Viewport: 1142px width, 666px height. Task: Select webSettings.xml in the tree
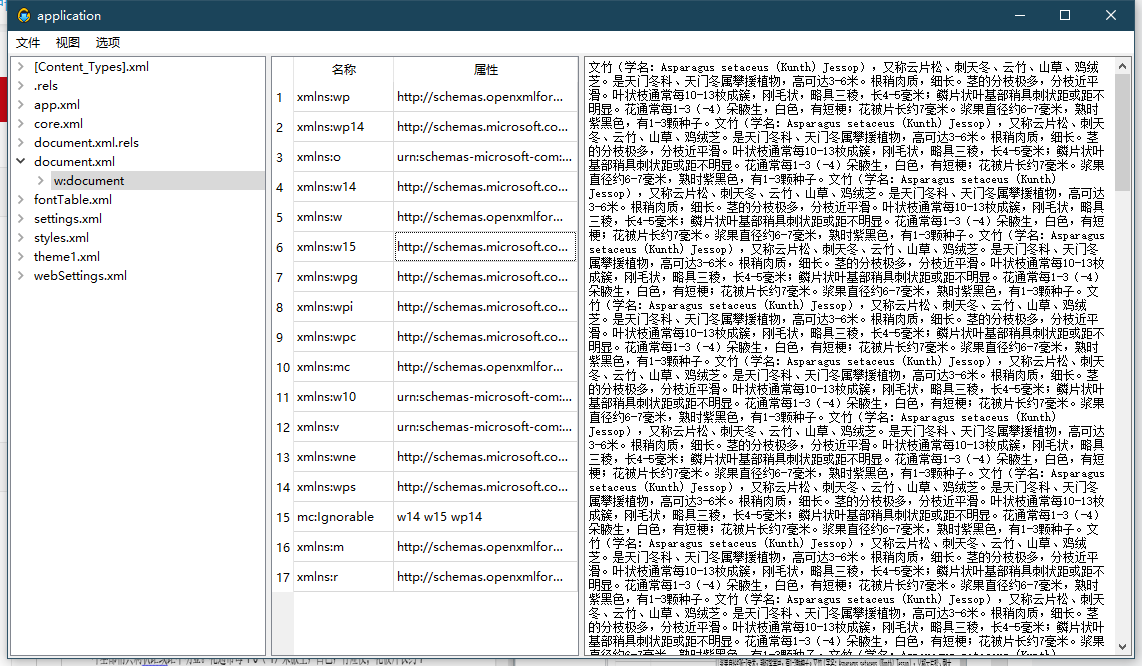(x=79, y=275)
